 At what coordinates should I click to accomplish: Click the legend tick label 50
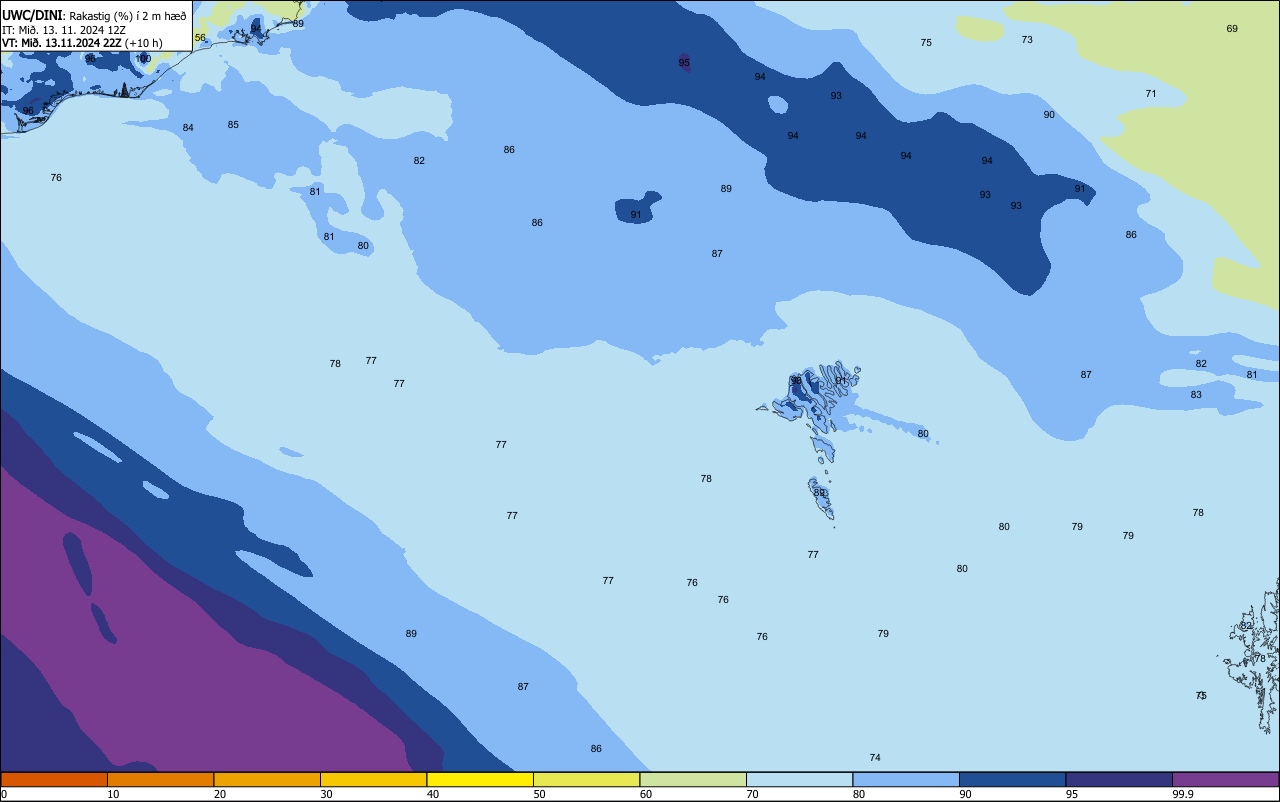coord(539,794)
